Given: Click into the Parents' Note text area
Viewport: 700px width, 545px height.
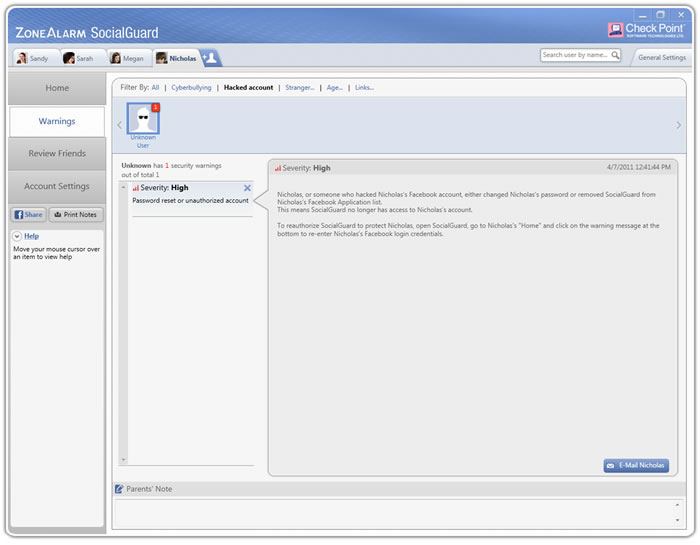Looking at the screenshot, I should pyautogui.click(x=396, y=513).
